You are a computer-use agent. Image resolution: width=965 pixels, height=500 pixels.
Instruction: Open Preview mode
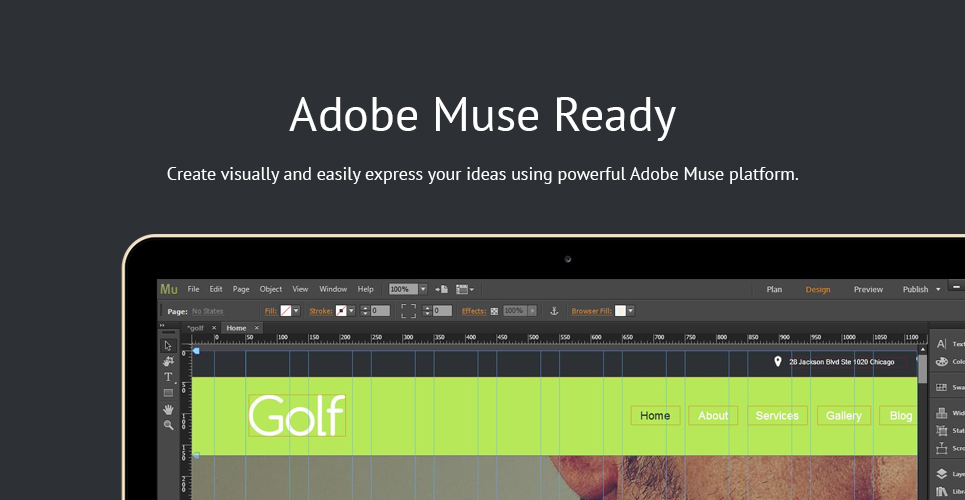tap(868, 289)
